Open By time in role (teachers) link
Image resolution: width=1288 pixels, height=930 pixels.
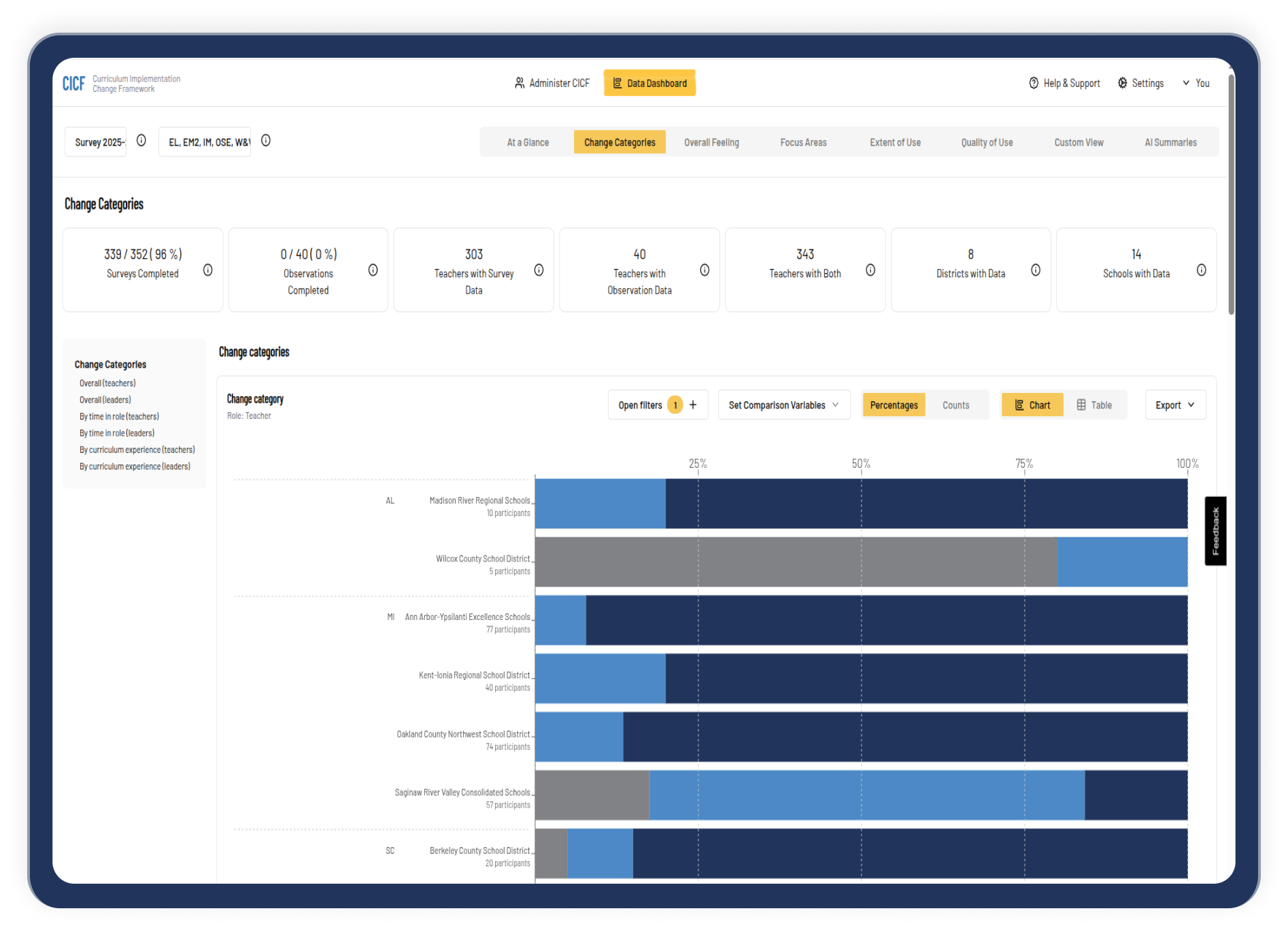pos(119,417)
